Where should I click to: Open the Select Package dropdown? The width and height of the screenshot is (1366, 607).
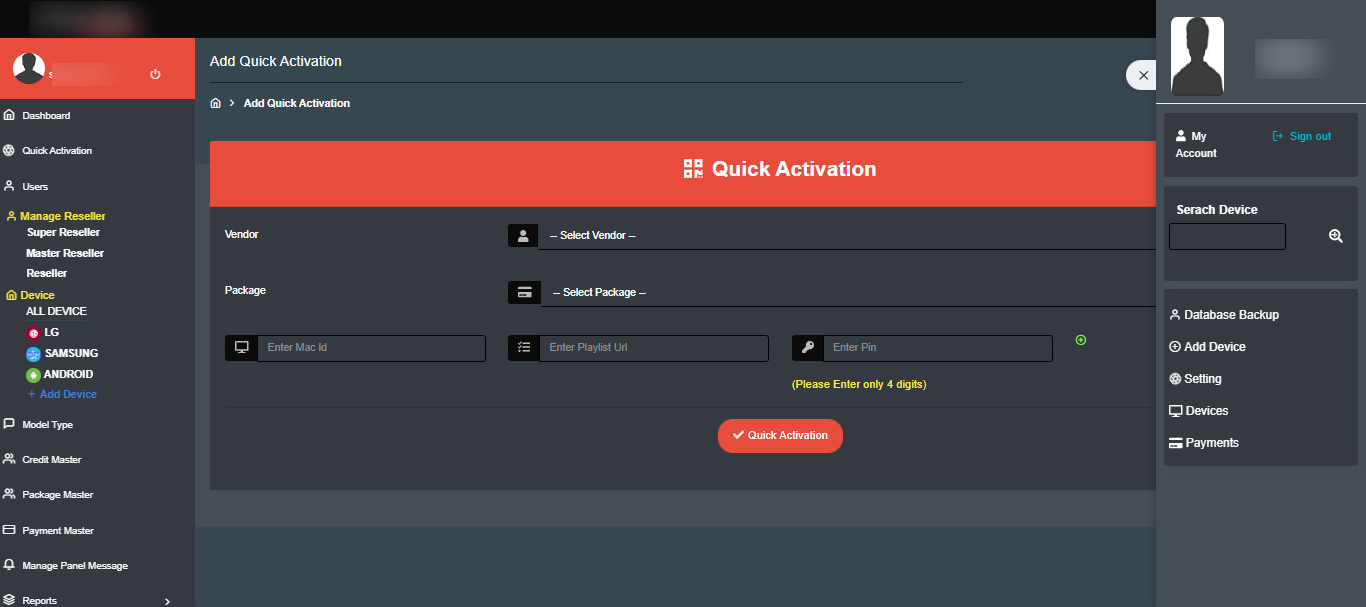pos(845,293)
